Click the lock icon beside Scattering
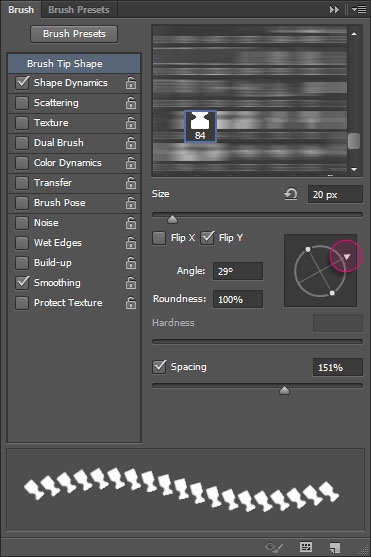Screen dimensions: 371x557 click(131, 103)
